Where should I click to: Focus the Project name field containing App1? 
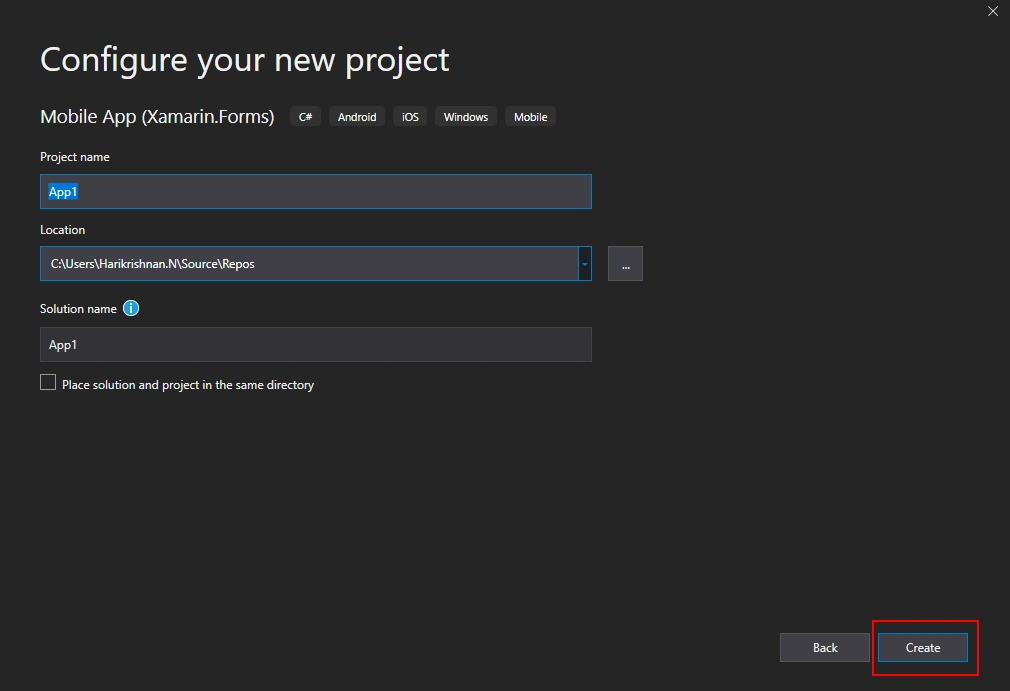(316, 192)
